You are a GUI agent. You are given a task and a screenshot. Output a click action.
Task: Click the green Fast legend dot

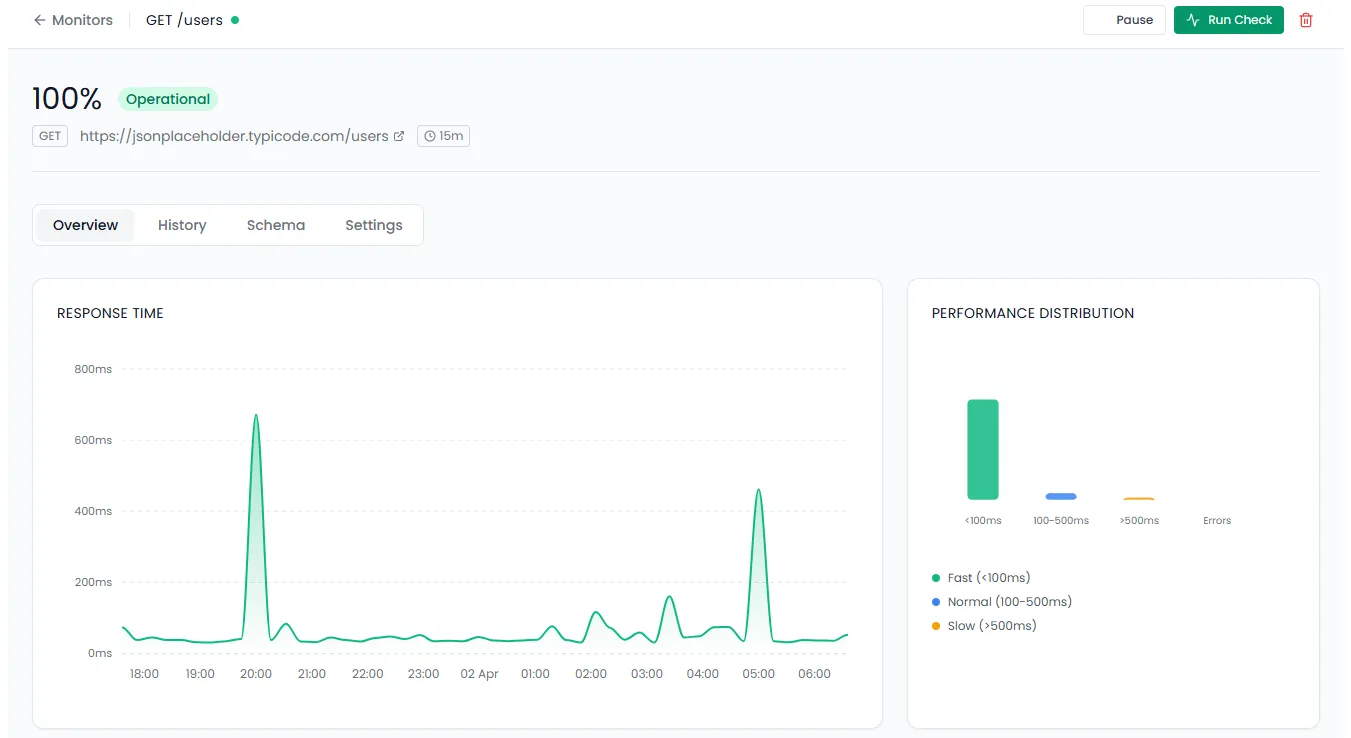coord(936,577)
